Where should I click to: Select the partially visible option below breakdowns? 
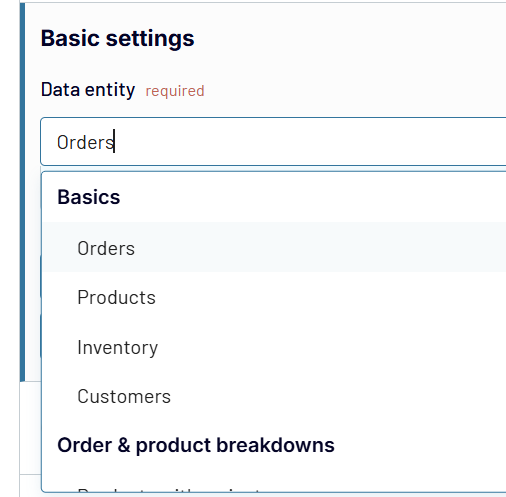point(274,489)
